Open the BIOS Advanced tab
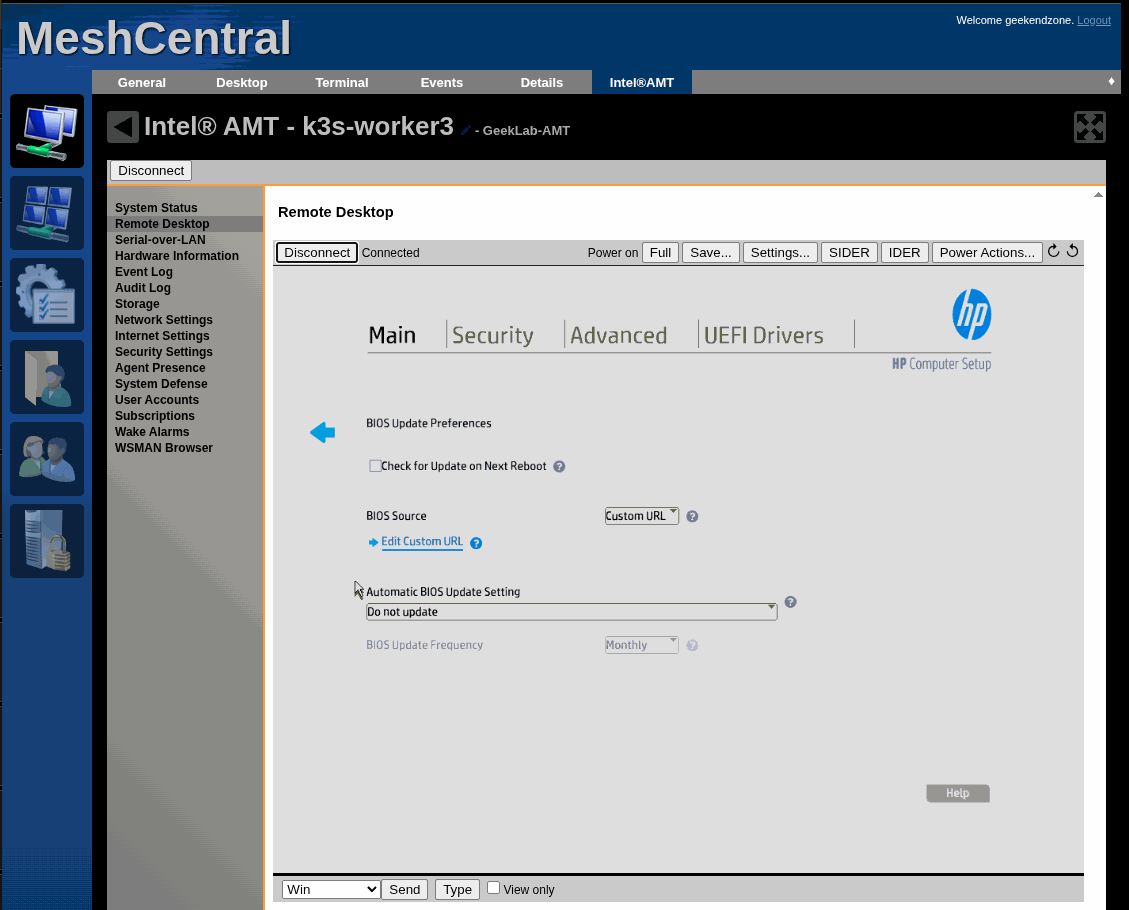 pyautogui.click(x=619, y=335)
